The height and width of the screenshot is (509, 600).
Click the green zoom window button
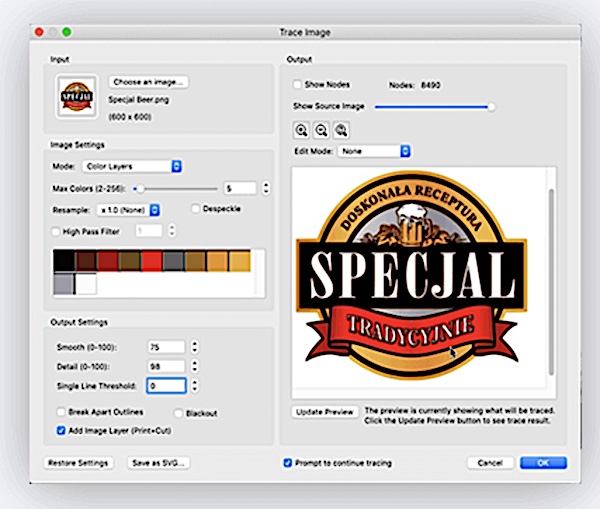(x=67, y=32)
